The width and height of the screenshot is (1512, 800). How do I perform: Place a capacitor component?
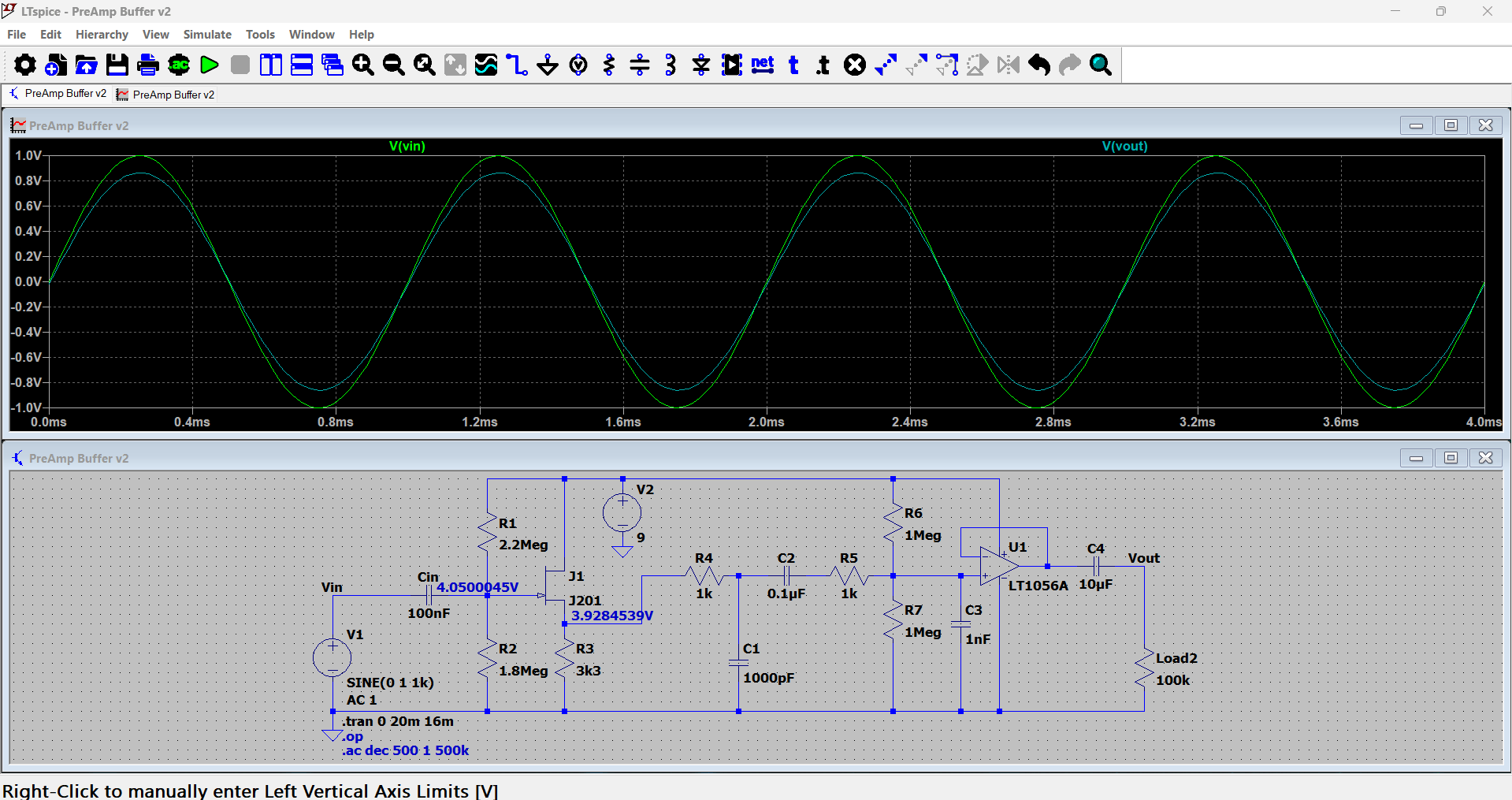pyautogui.click(x=640, y=65)
